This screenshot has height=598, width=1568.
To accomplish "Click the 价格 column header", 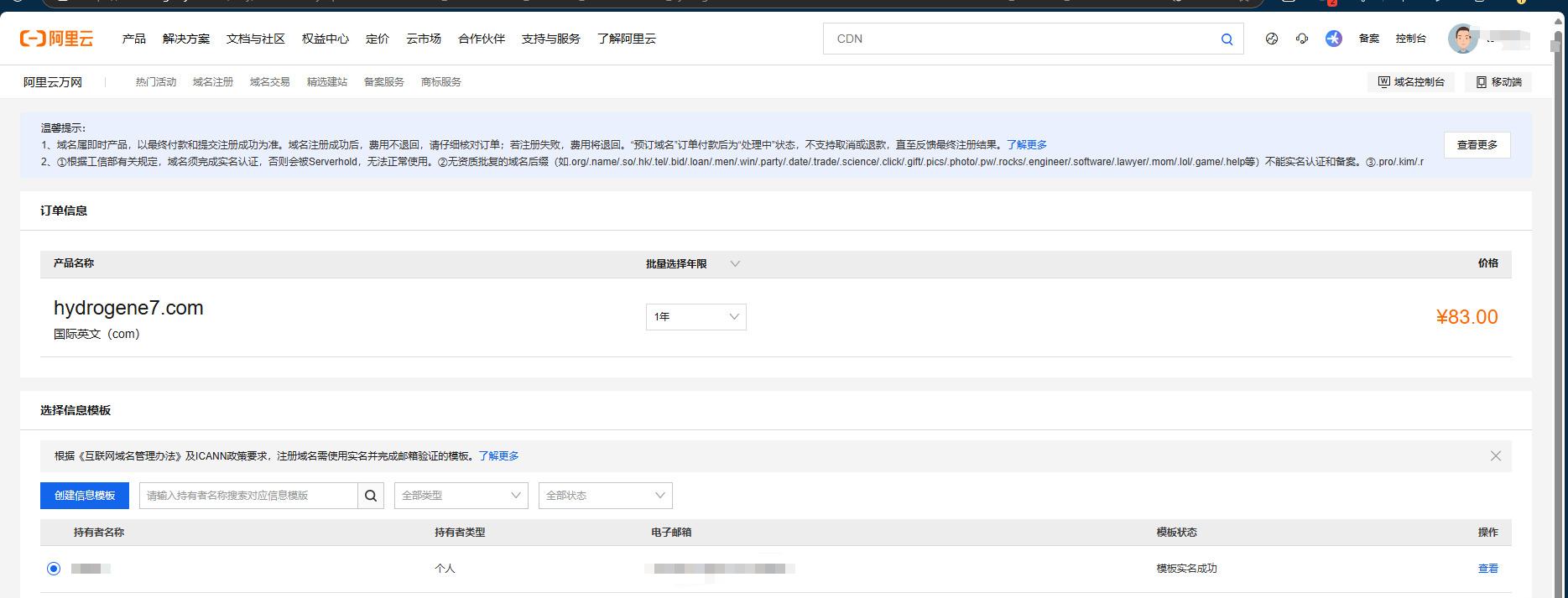I will [1488, 263].
